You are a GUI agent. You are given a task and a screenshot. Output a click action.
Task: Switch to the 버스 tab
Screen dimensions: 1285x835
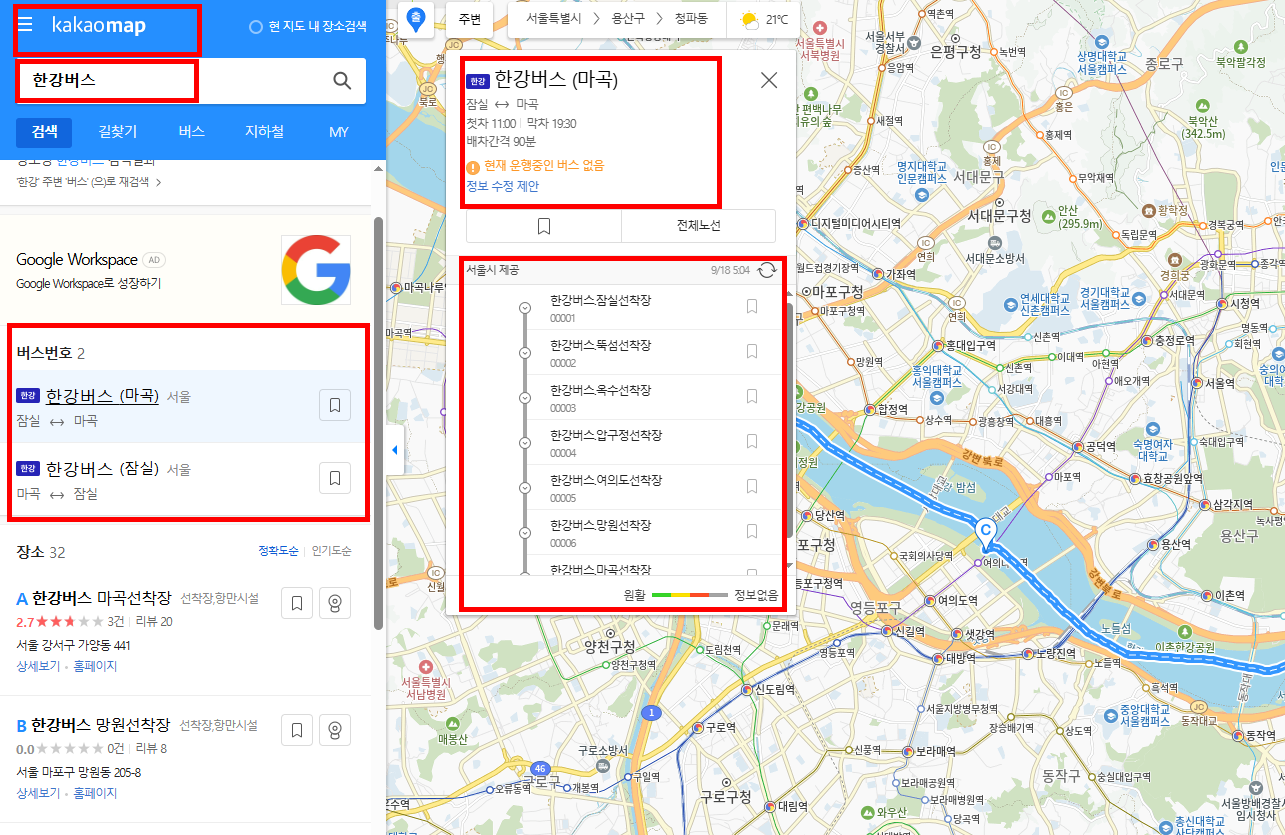[x=192, y=132]
